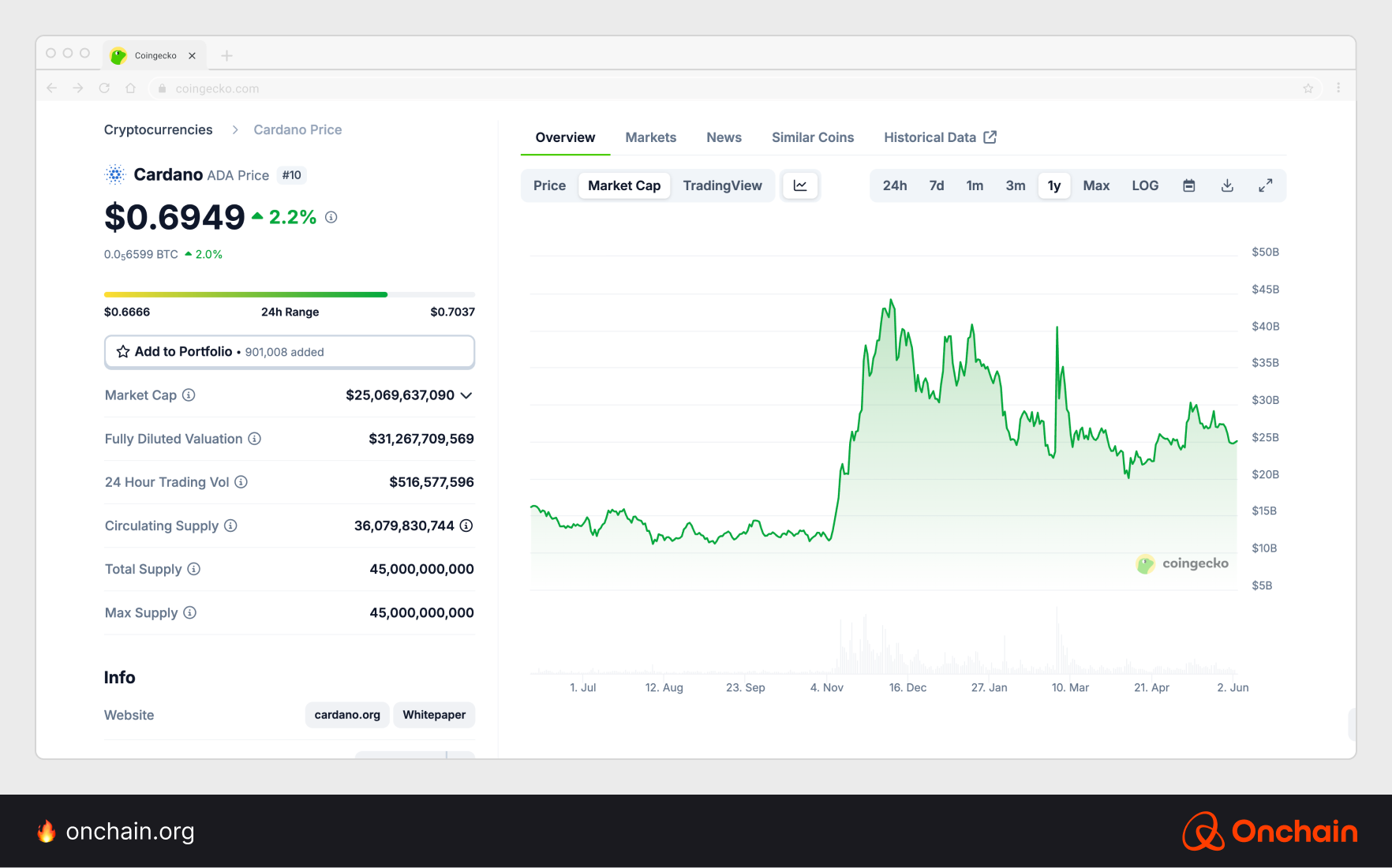Click info icon next to 2.2% change
Image resolution: width=1392 pixels, height=868 pixels.
331,217
